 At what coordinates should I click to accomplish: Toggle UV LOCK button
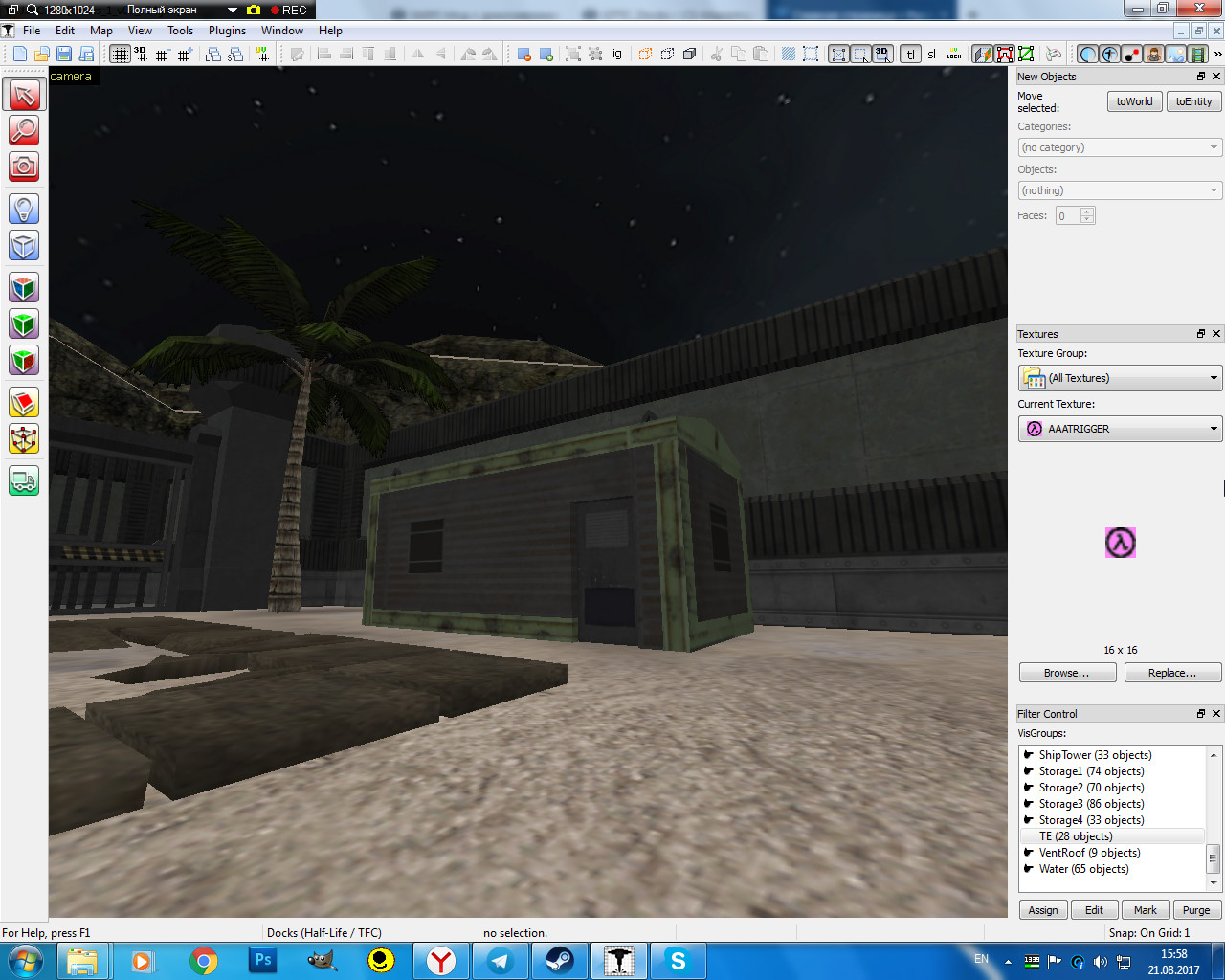click(954, 54)
